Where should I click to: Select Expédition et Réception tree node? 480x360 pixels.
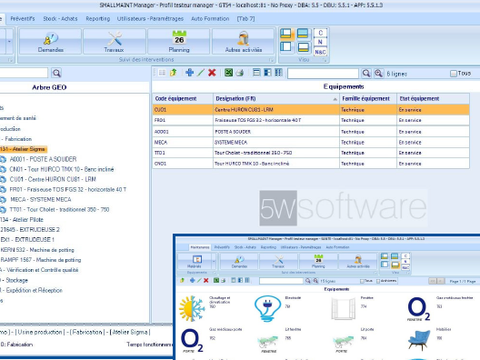pyautogui.click(x=31, y=290)
